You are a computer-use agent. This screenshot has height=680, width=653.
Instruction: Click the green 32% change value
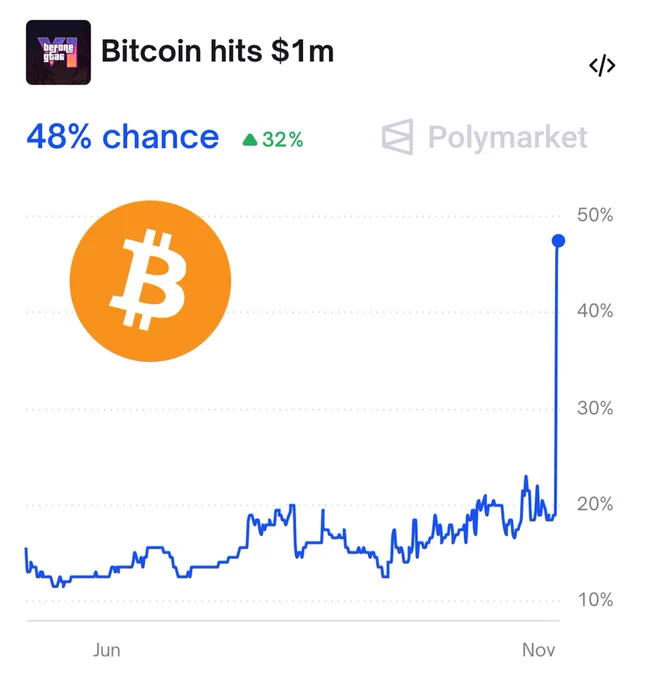pyautogui.click(x=282, y=140)
